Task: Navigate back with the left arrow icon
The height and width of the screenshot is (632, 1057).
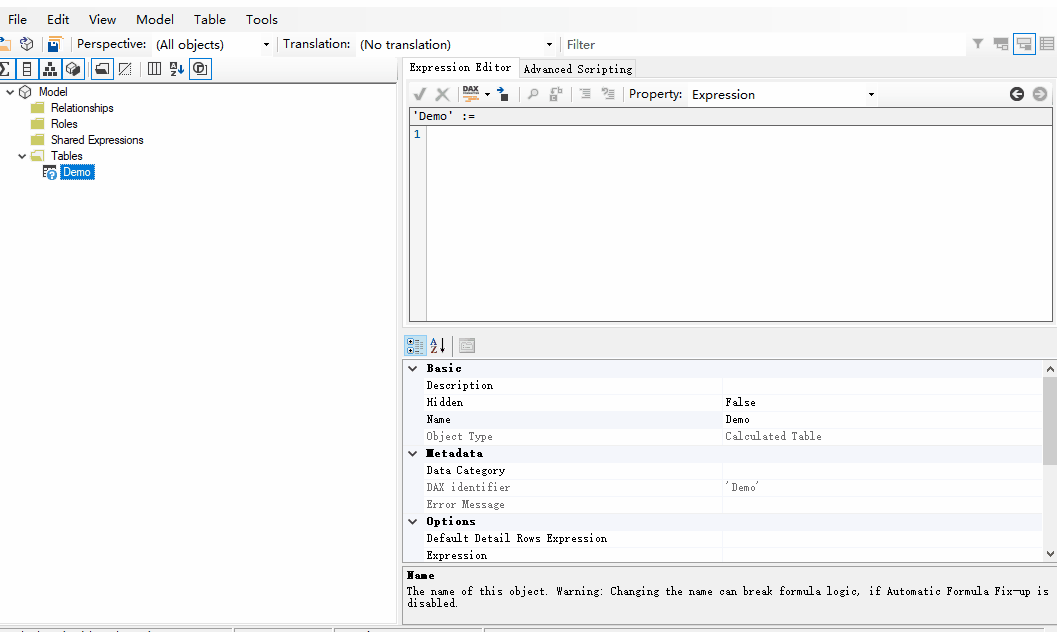Action: point(1017,94)
